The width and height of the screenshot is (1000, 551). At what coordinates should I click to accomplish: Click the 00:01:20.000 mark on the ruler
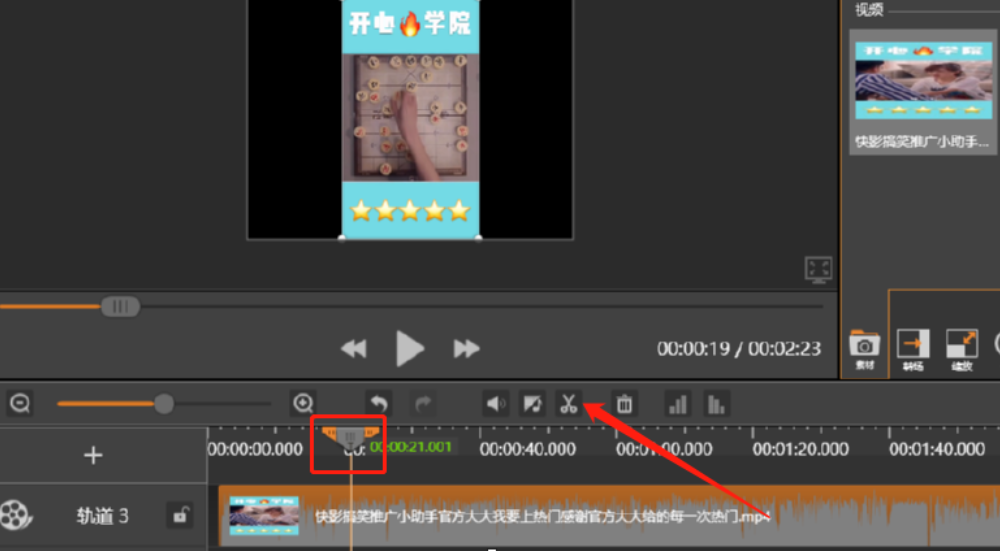point(800,449)
